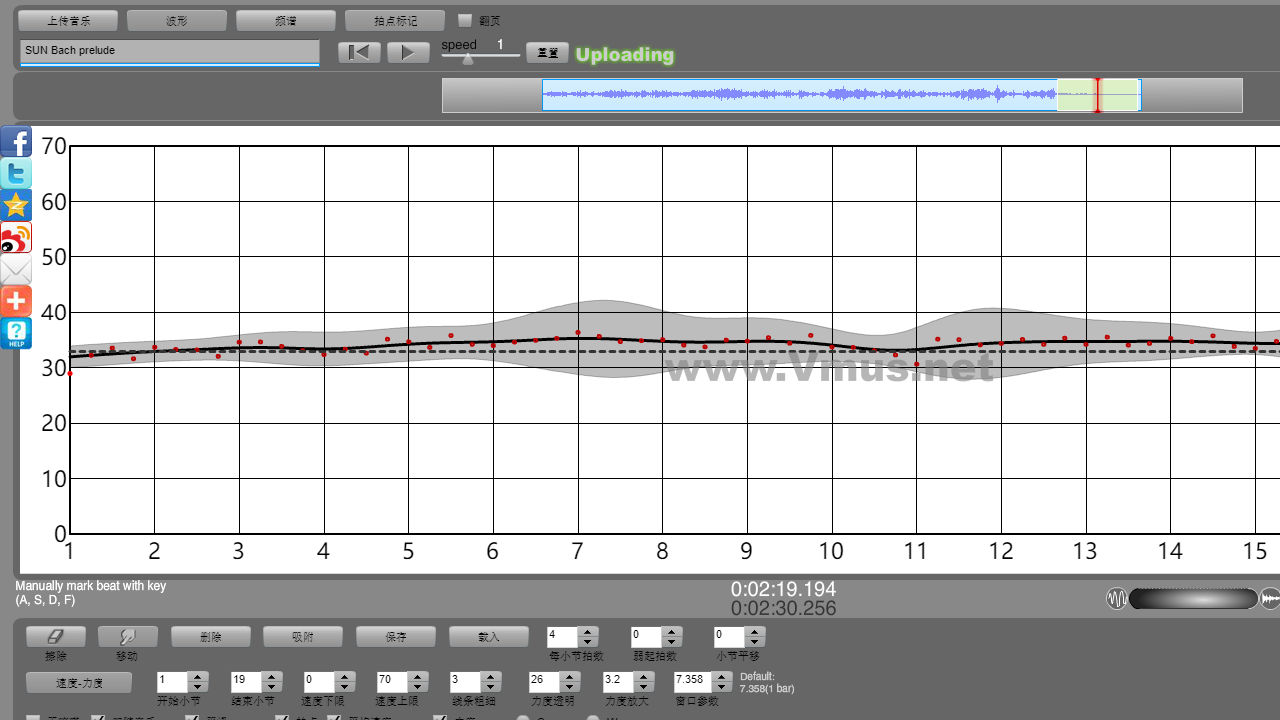The height and width of the screenshot is (720, 1280).
Task: Click the Weibo share icon
Action: [16, 238]
